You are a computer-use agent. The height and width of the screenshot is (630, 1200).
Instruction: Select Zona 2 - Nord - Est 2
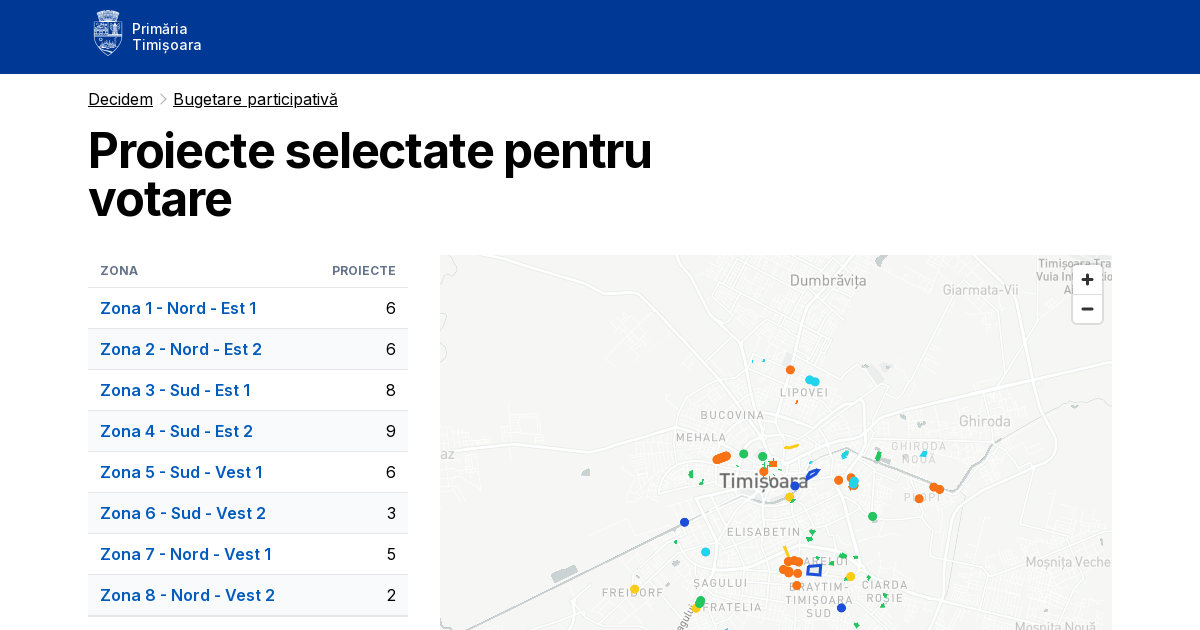coord(180,349)
